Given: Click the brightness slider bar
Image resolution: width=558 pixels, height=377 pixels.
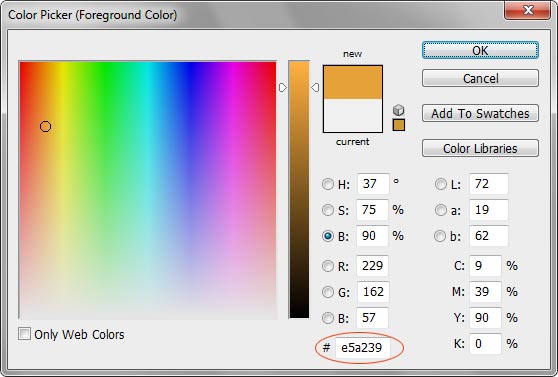Looking at the screenshot, I should [x=299, y=189].
